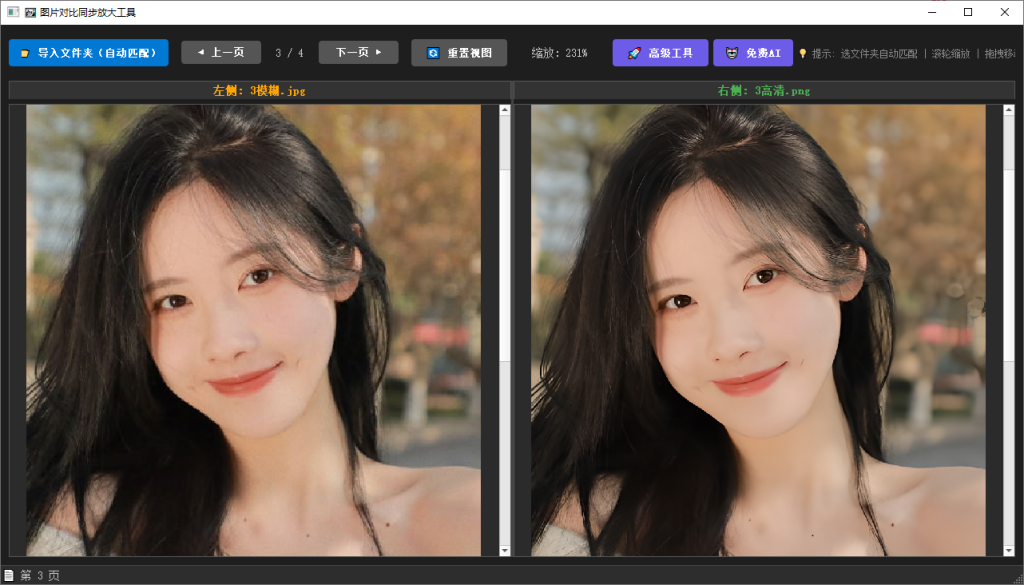
Task: Click the 重置视图 reset view button
Action: (x=459, y=53)
